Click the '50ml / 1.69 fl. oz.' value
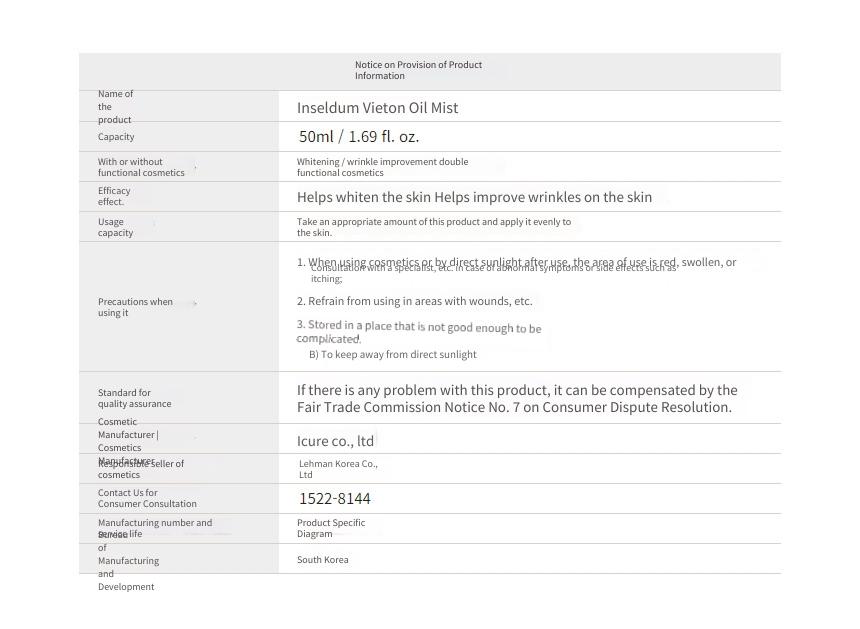The image size is (860, 629). pos(359,137)
